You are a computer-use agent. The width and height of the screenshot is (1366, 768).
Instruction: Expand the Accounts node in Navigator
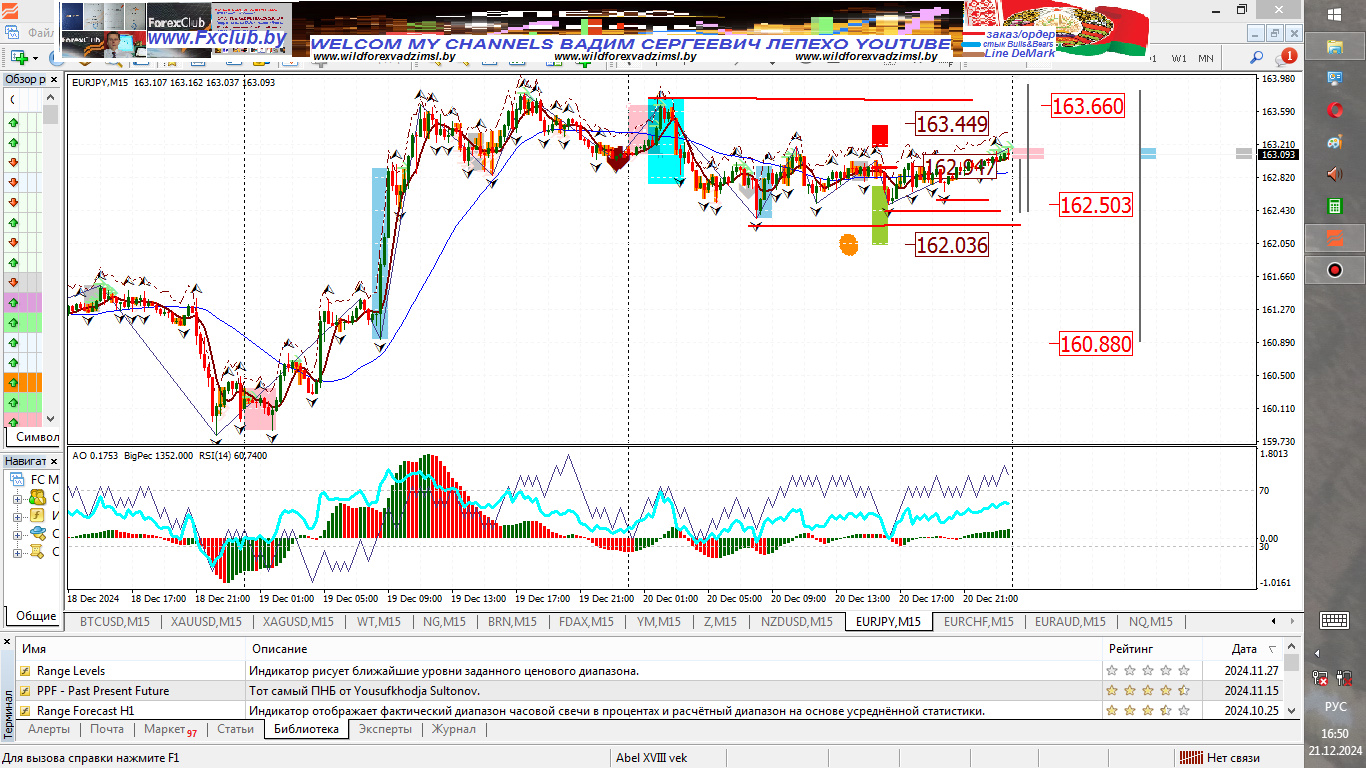pos(17,497)
